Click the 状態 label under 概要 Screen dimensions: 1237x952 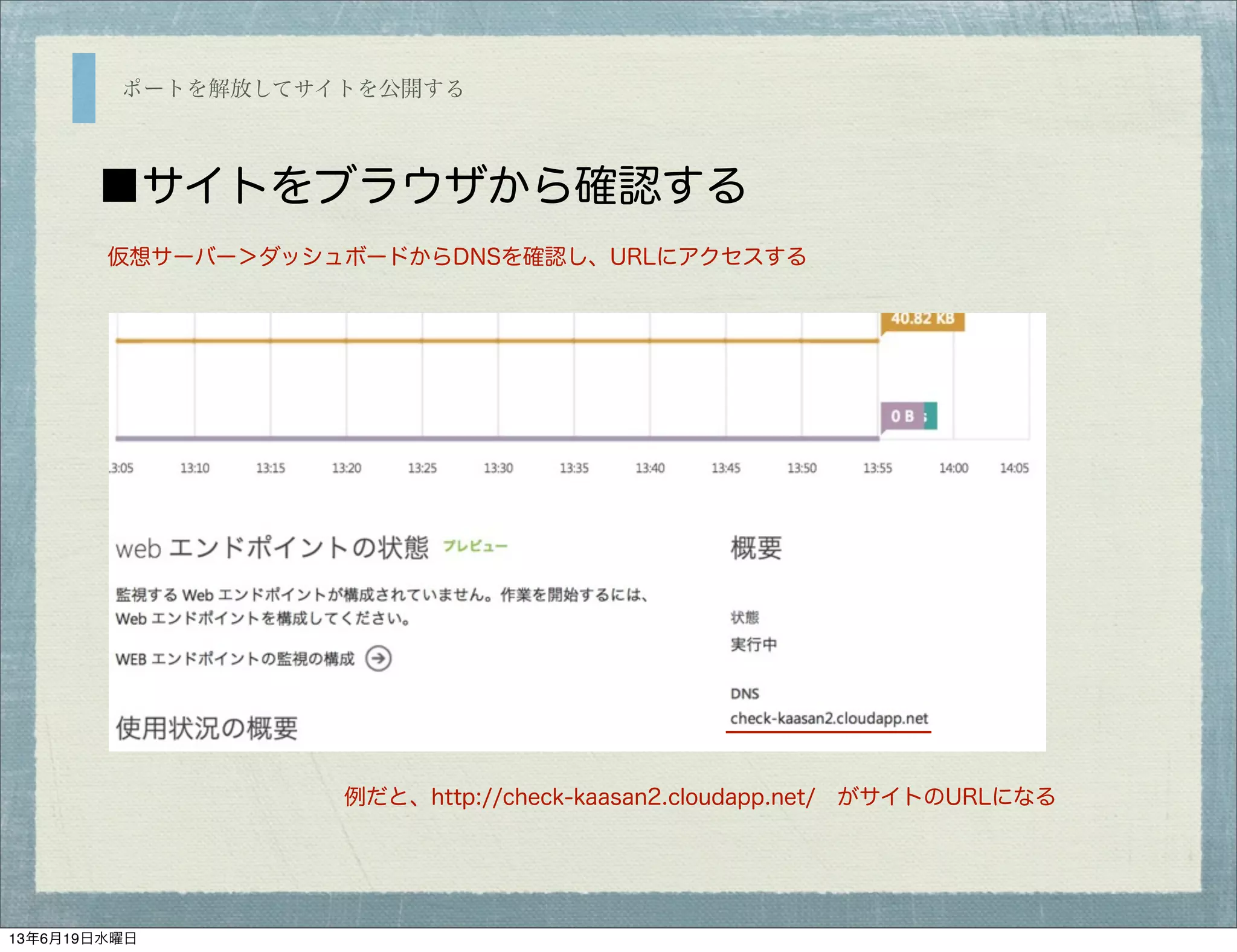pos(745,617)
